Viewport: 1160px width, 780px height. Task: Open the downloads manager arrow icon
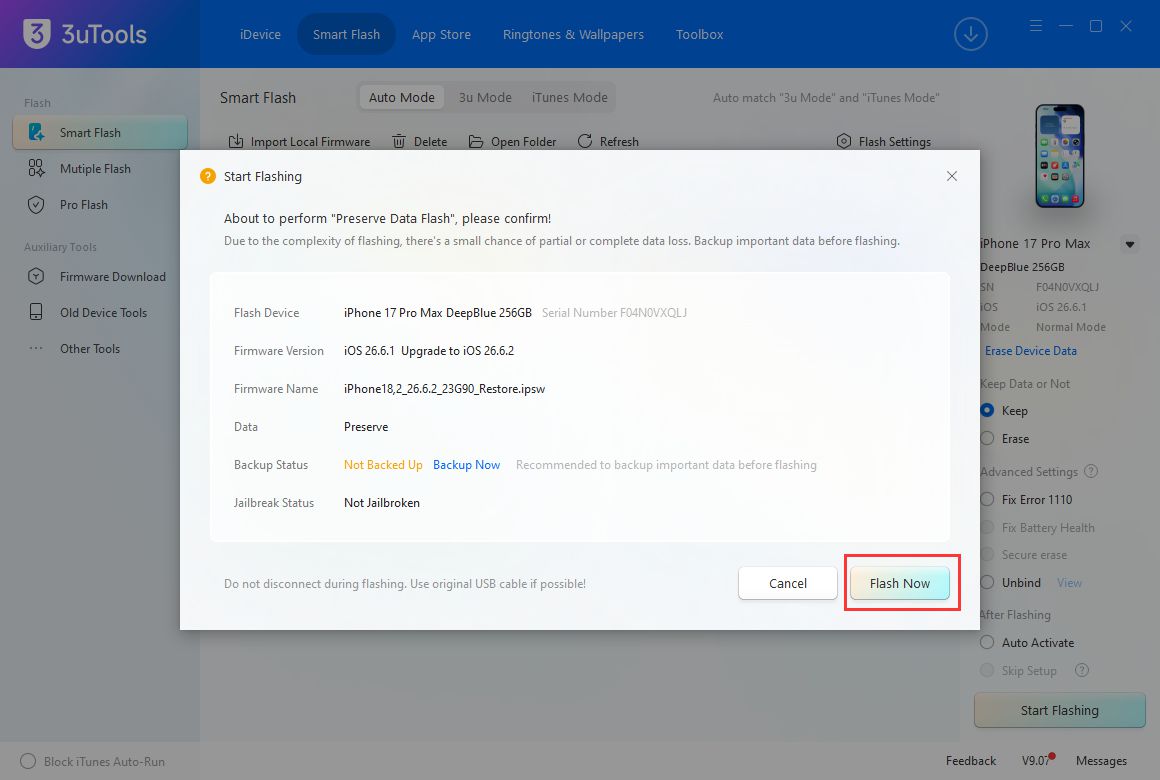tap(971, 34)
